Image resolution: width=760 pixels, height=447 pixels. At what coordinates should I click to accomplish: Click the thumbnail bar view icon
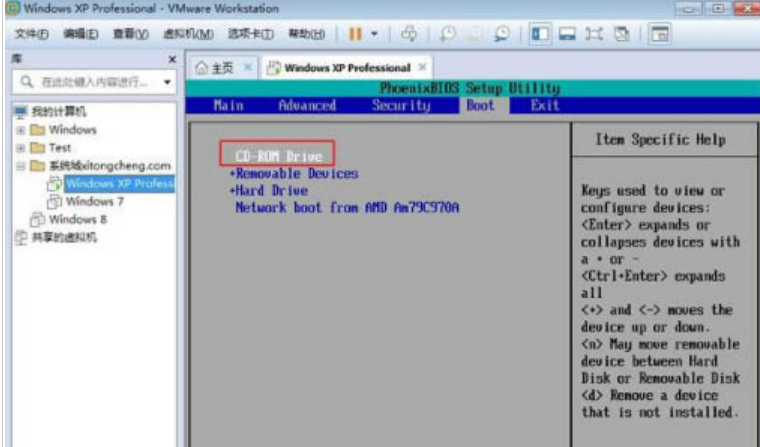[567, 34]
